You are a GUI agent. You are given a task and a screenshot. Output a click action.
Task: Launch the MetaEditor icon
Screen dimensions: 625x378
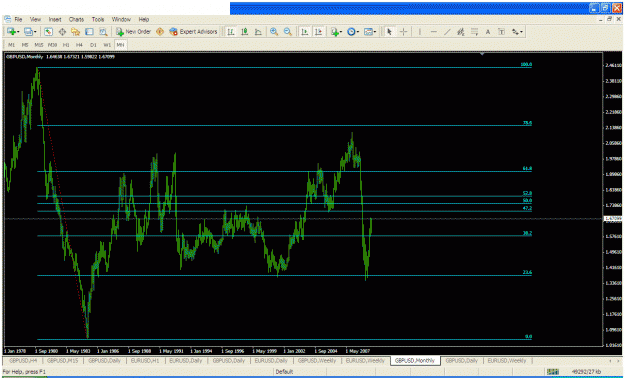(160, 32)
